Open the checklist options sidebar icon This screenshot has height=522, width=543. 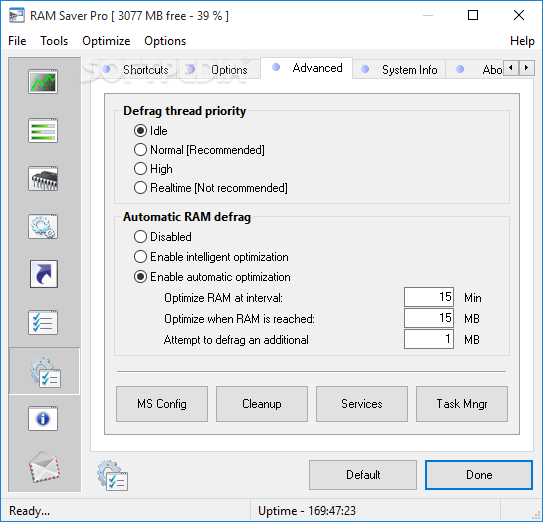click(43, 322)
